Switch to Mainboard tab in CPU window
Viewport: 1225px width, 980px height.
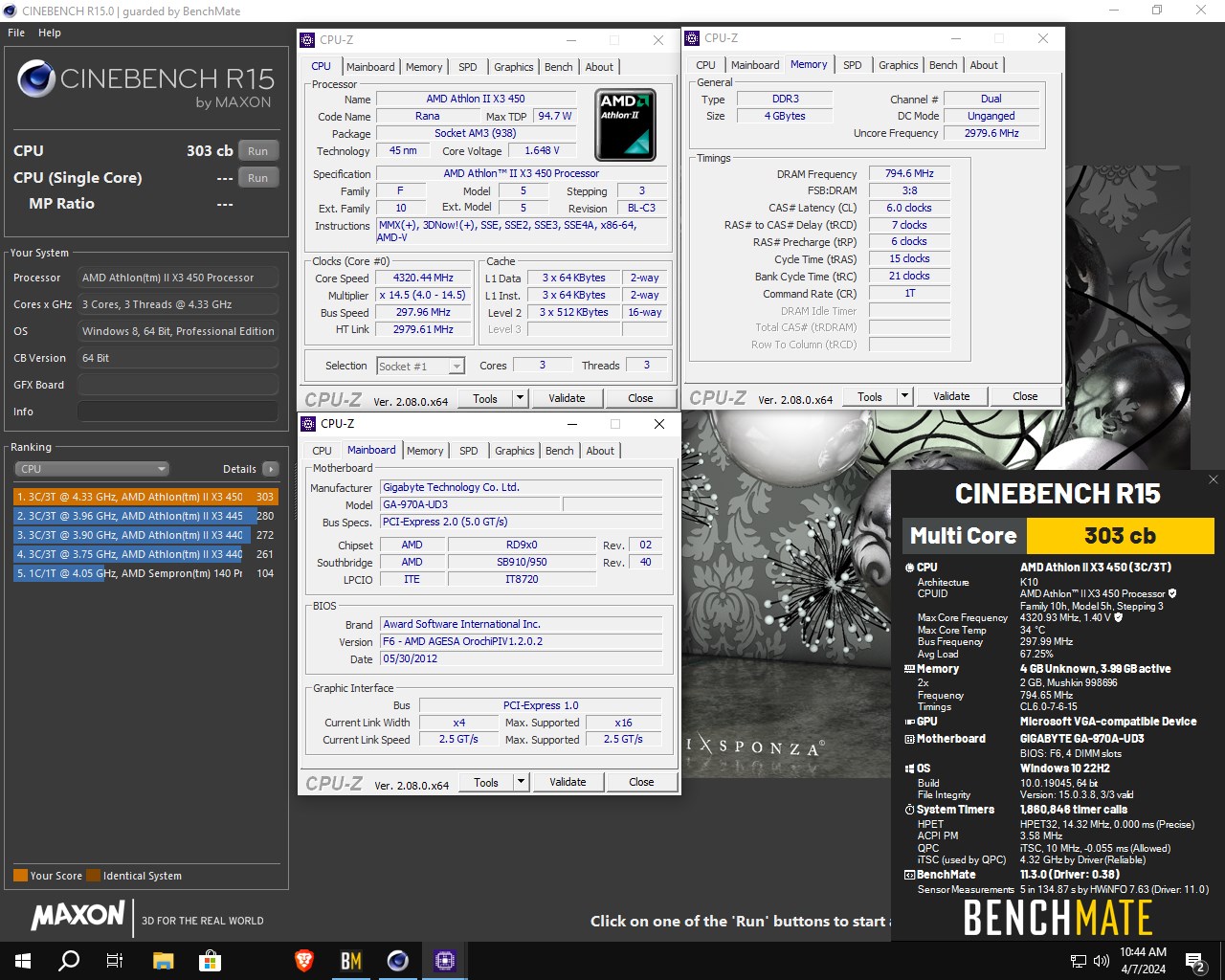click(370, 67)
